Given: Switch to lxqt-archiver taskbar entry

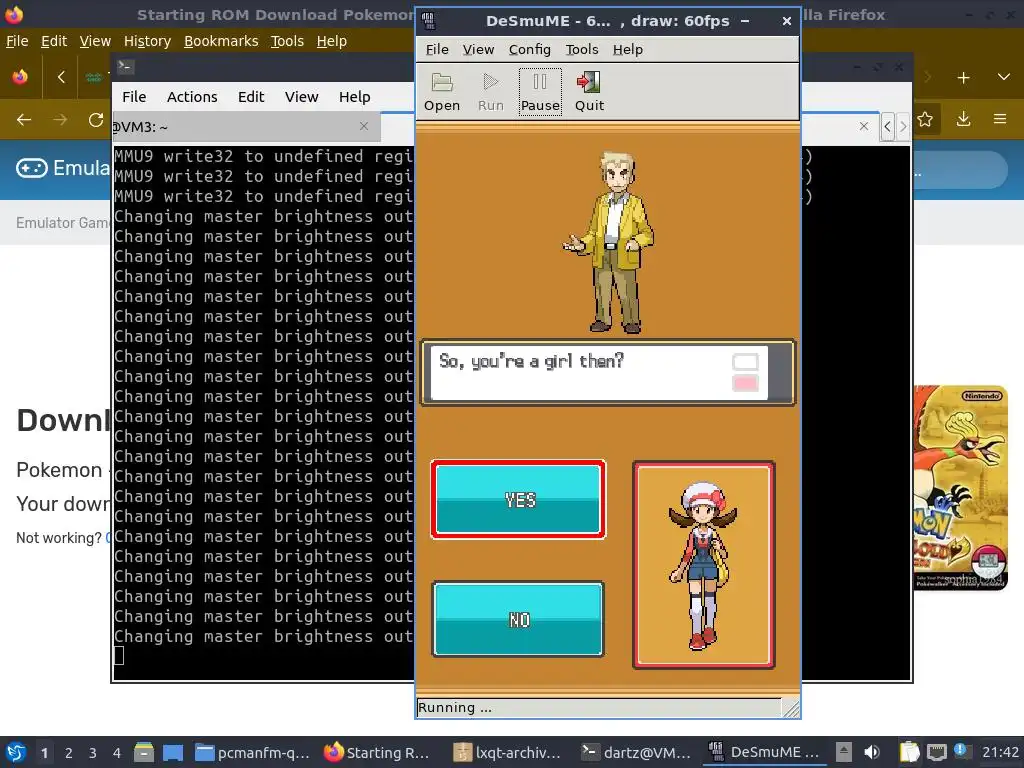Looking at the screenshot, I should (509, 752).
